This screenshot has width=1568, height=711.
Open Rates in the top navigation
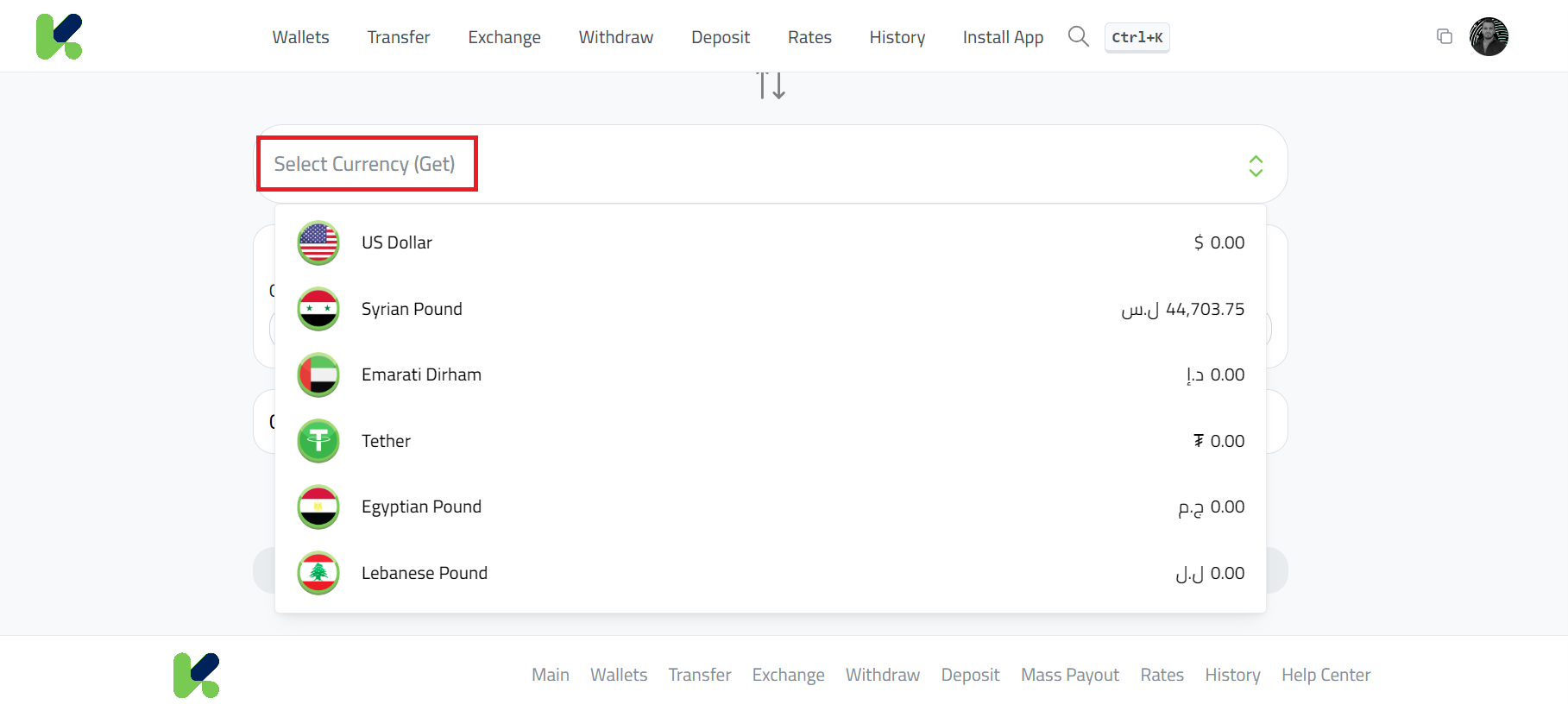pos(809,37)
